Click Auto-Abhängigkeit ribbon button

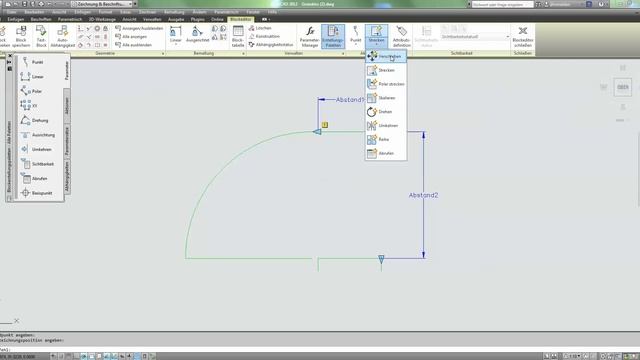tap(62, 36)
